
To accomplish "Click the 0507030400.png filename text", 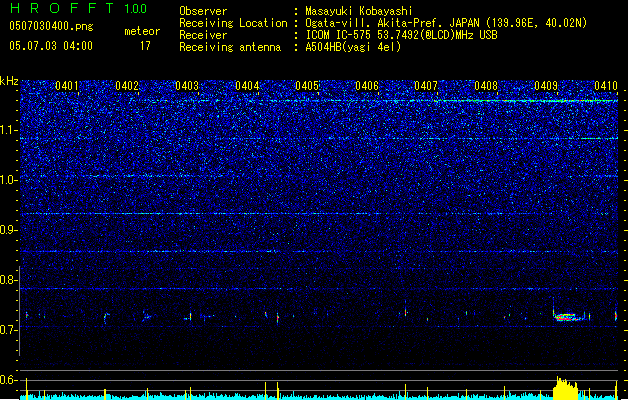I will point(51,26).
